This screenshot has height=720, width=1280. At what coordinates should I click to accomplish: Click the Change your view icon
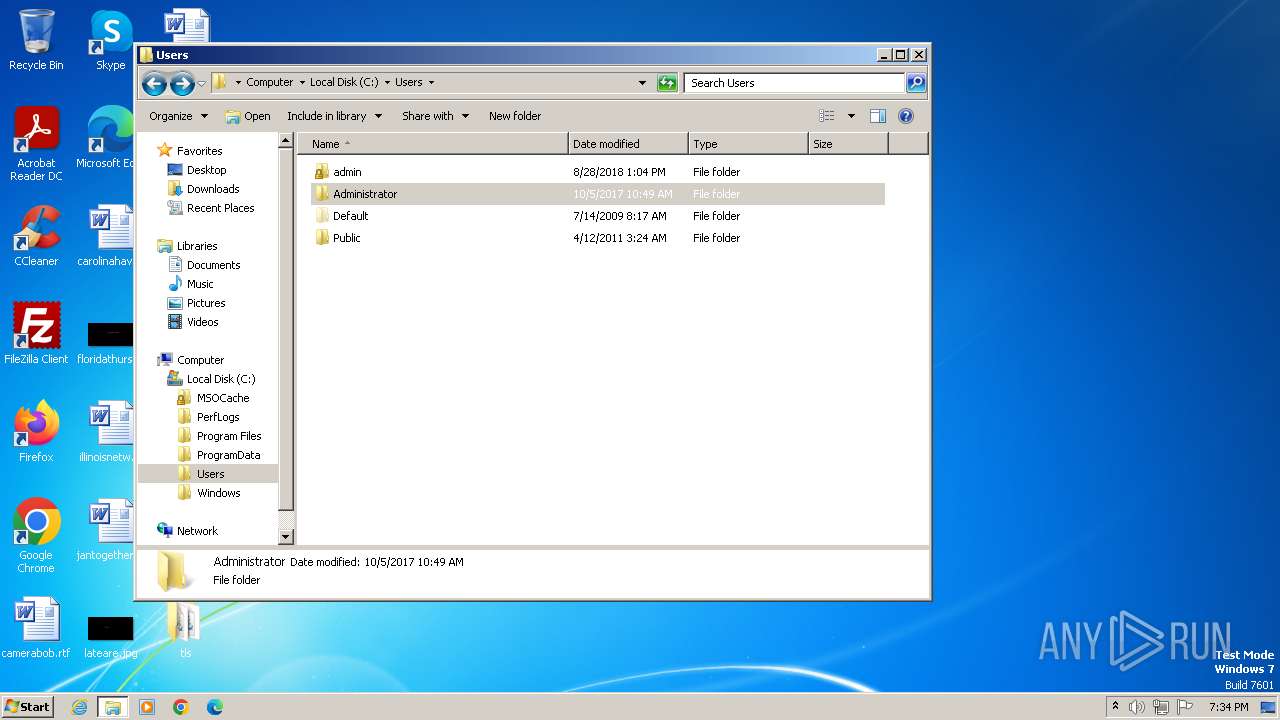coord(827,116)
